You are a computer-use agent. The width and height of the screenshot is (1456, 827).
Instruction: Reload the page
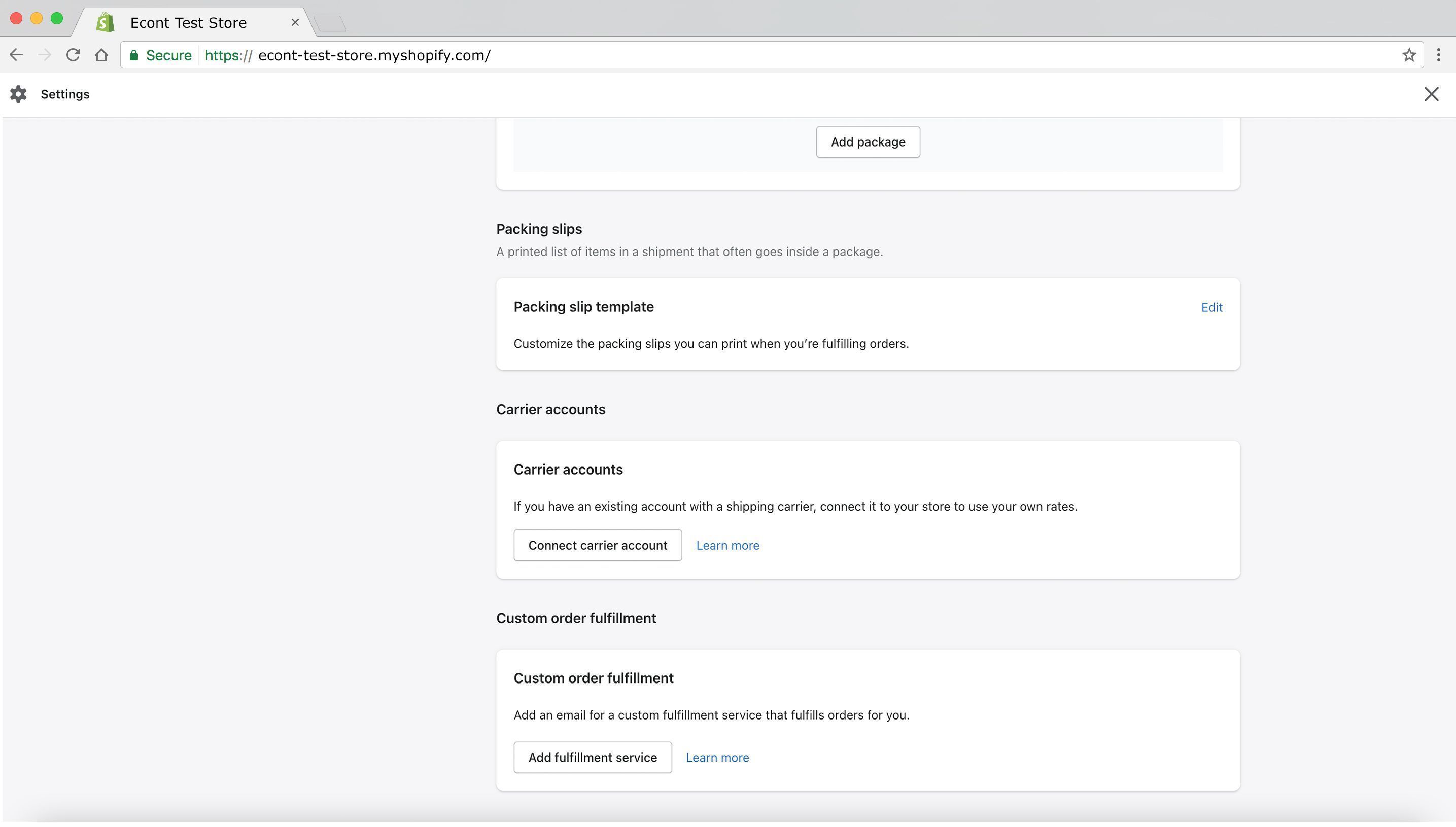pyautogui.click(x=73, y=55)
